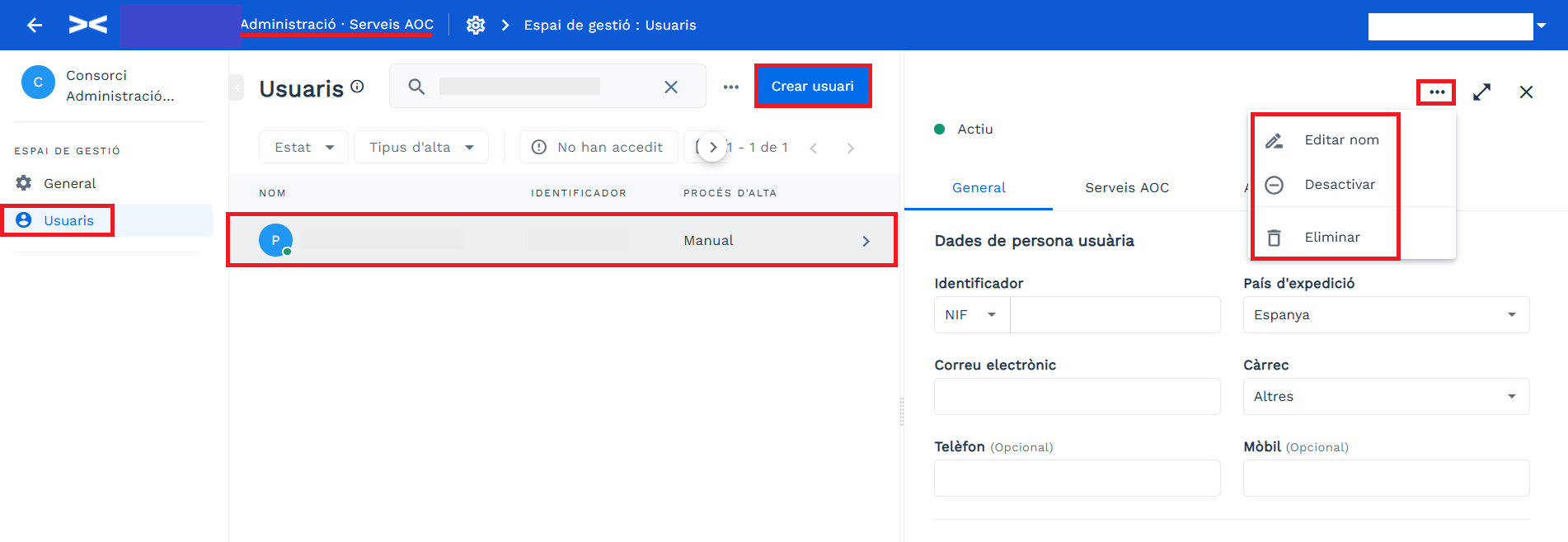Click the search magnifier icon
The height and width of the screenshot is (542, 1568).
pos(416,87)
